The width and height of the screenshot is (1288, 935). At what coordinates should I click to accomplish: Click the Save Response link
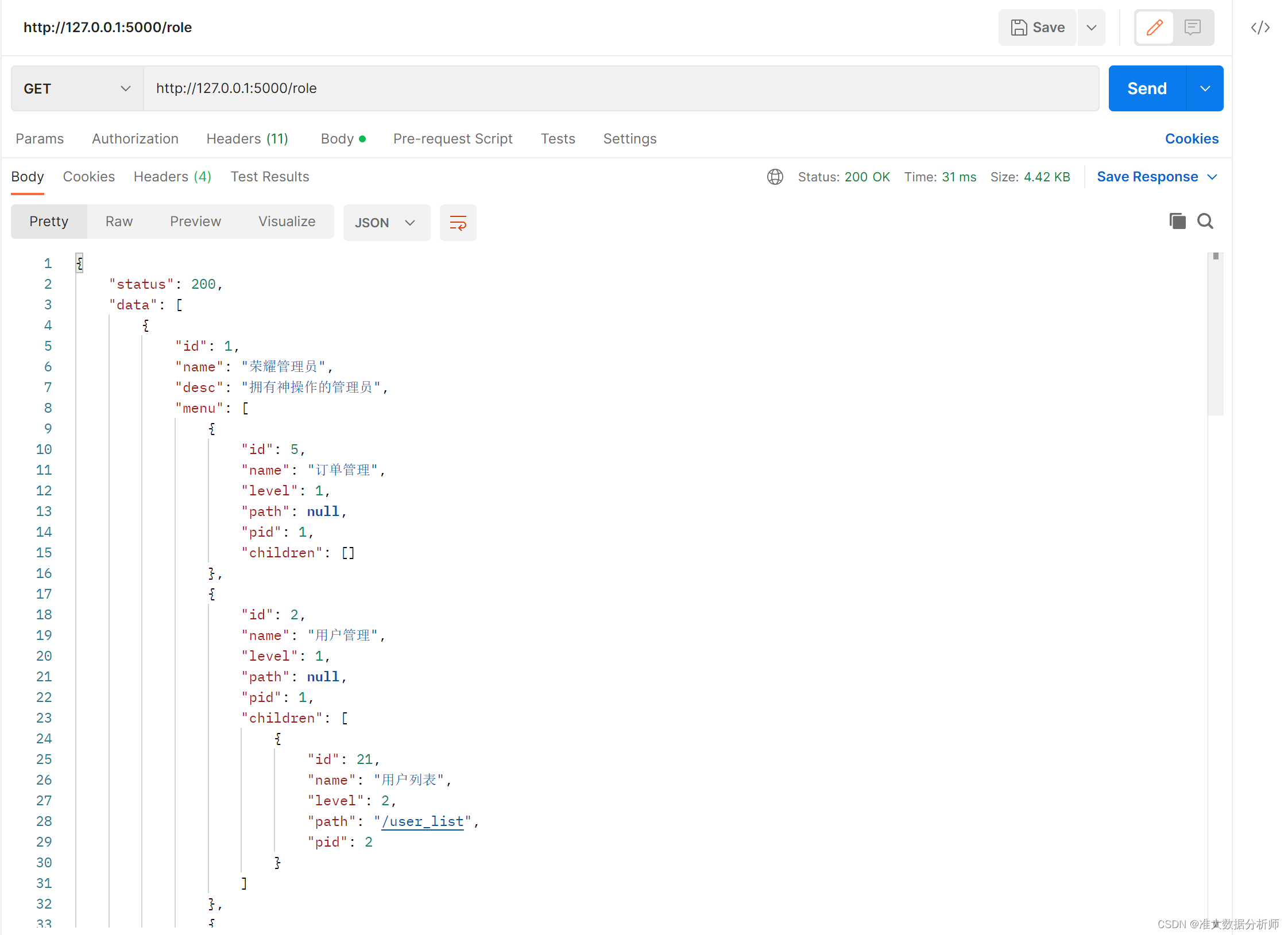[1147, 177]
